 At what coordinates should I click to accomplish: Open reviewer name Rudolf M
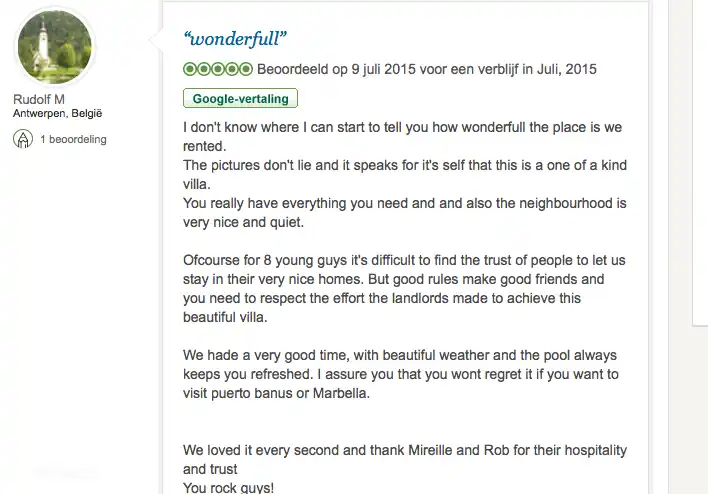40,100
